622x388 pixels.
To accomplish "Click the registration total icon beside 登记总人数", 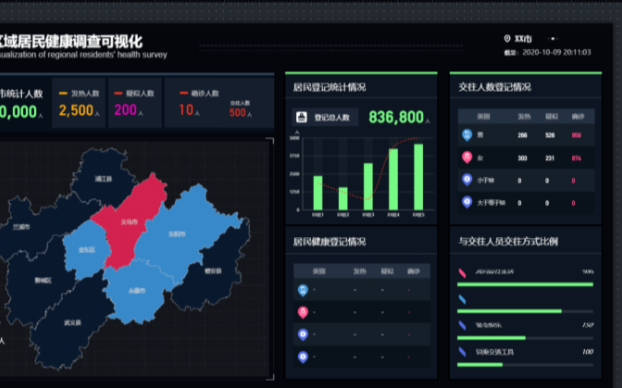I will (x=301, y=117).
